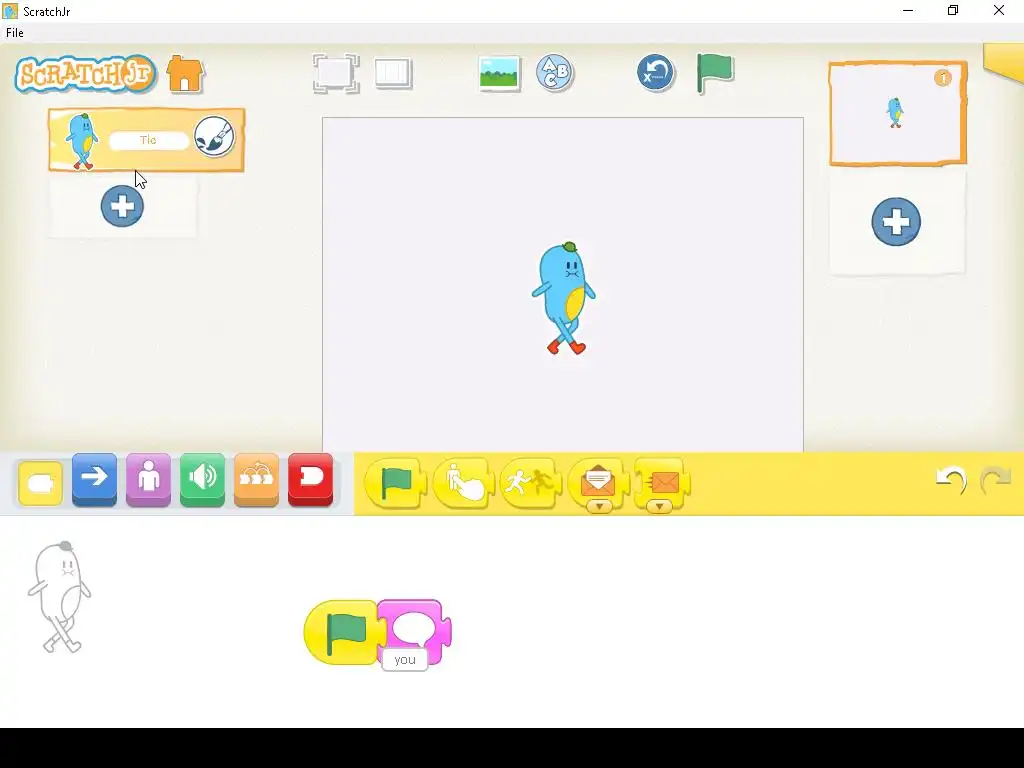This screenshot has height=768, width=1024.
Task: Toggle the stage grid
Action: click(x=393, y=73)
